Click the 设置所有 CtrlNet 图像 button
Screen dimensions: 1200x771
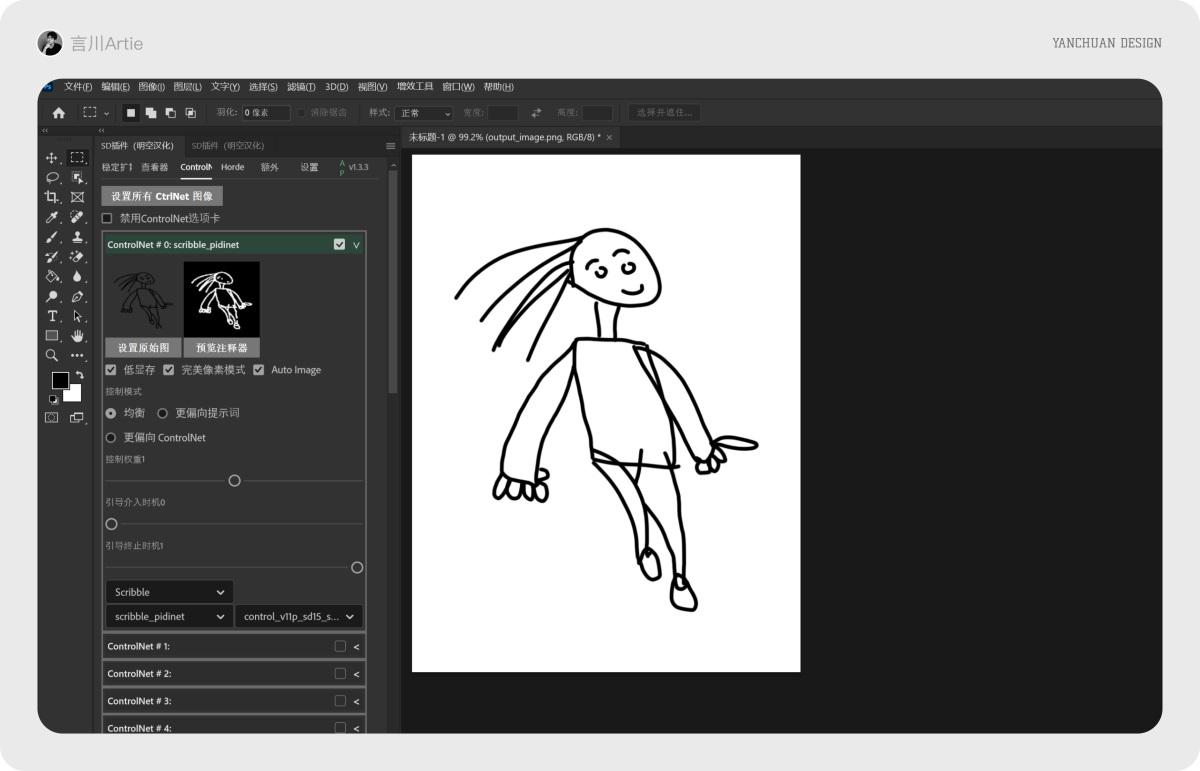[162, 196]
